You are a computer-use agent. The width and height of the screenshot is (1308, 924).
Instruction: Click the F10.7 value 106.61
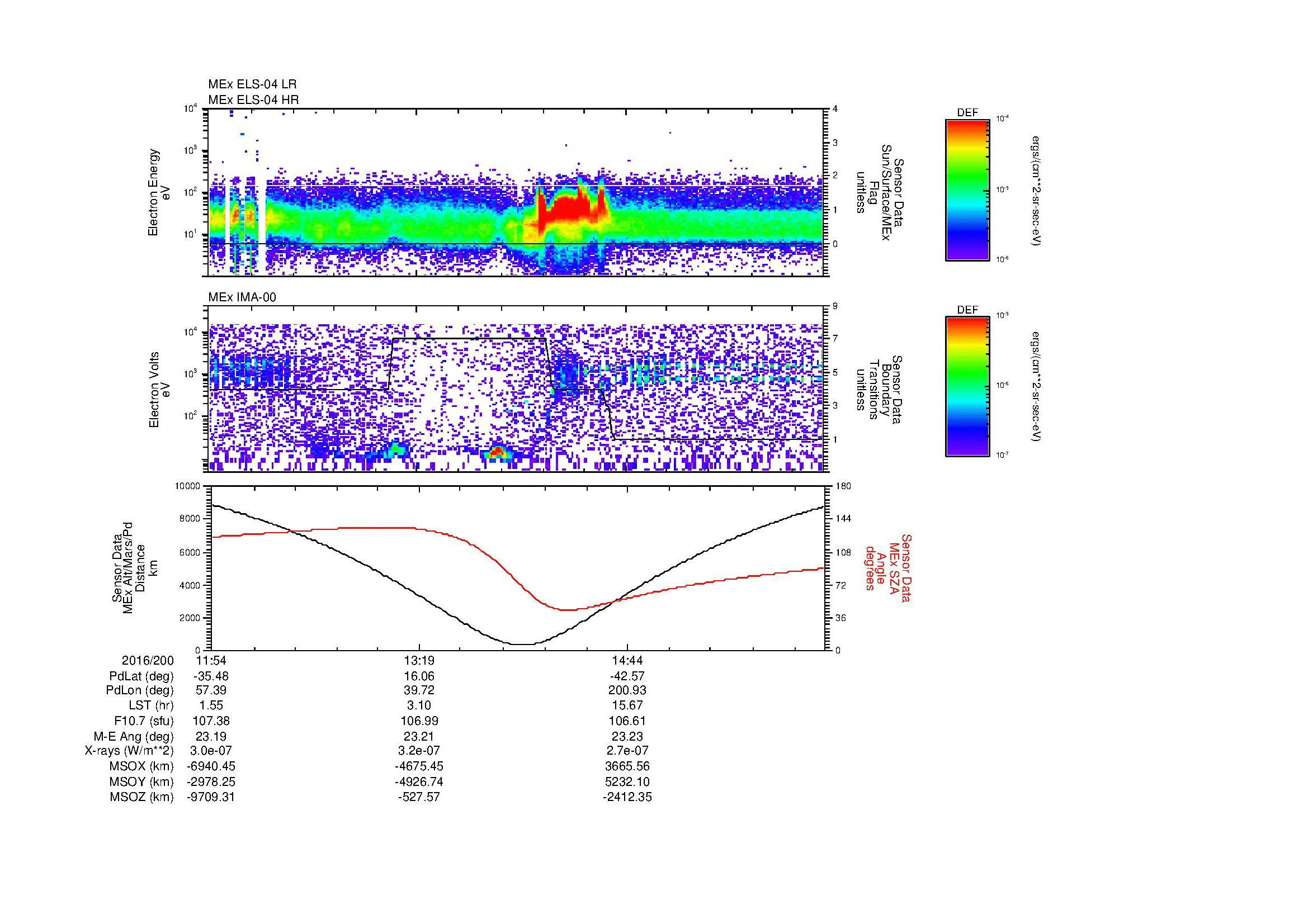click(x=627, y=721)
